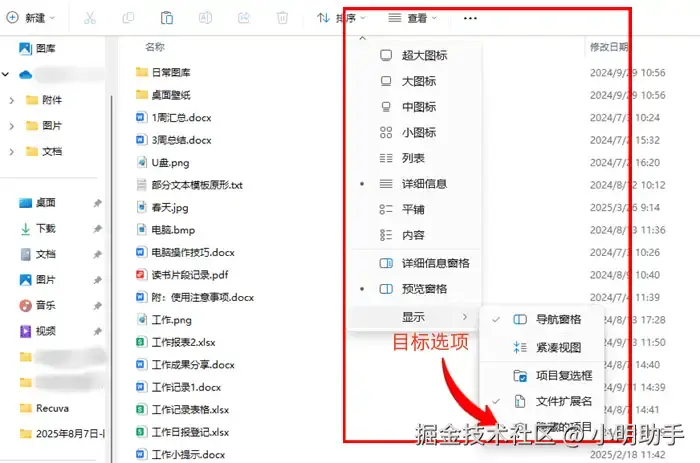This screenshot has height=463, width=700.
Task: Expand the 文档 folder tree chevron
Action: (x=12, y=152)
